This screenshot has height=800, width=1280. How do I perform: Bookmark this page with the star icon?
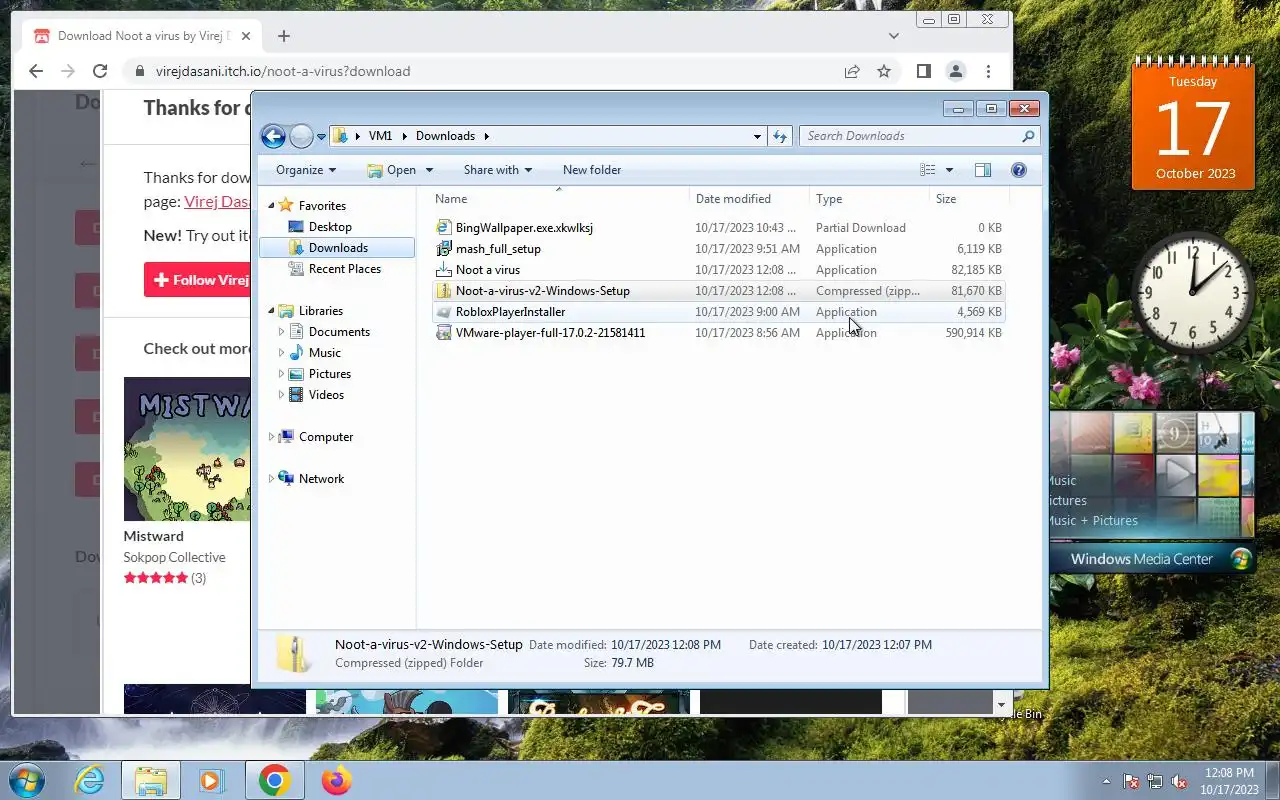(884, 71)
